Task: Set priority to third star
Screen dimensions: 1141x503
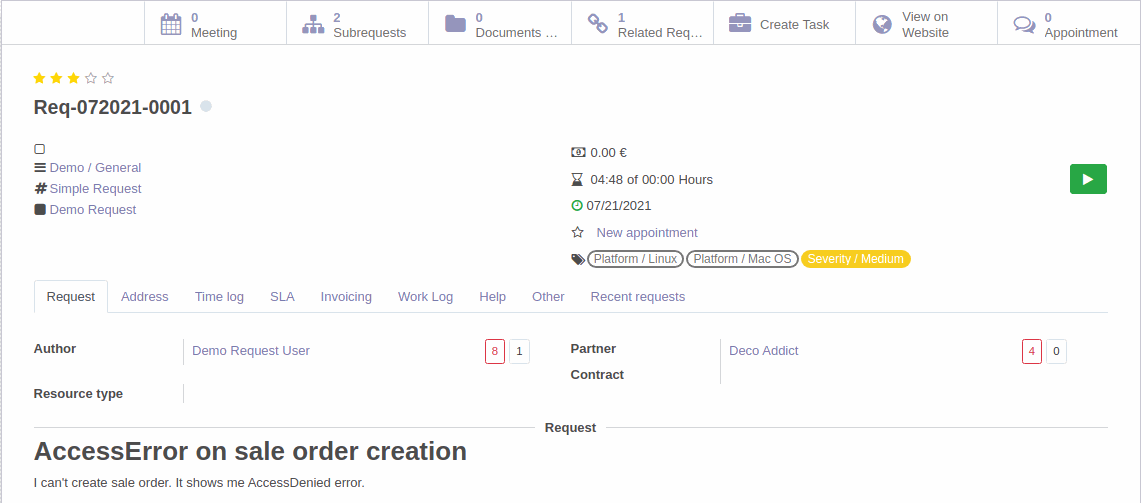Action: (73, 78)
